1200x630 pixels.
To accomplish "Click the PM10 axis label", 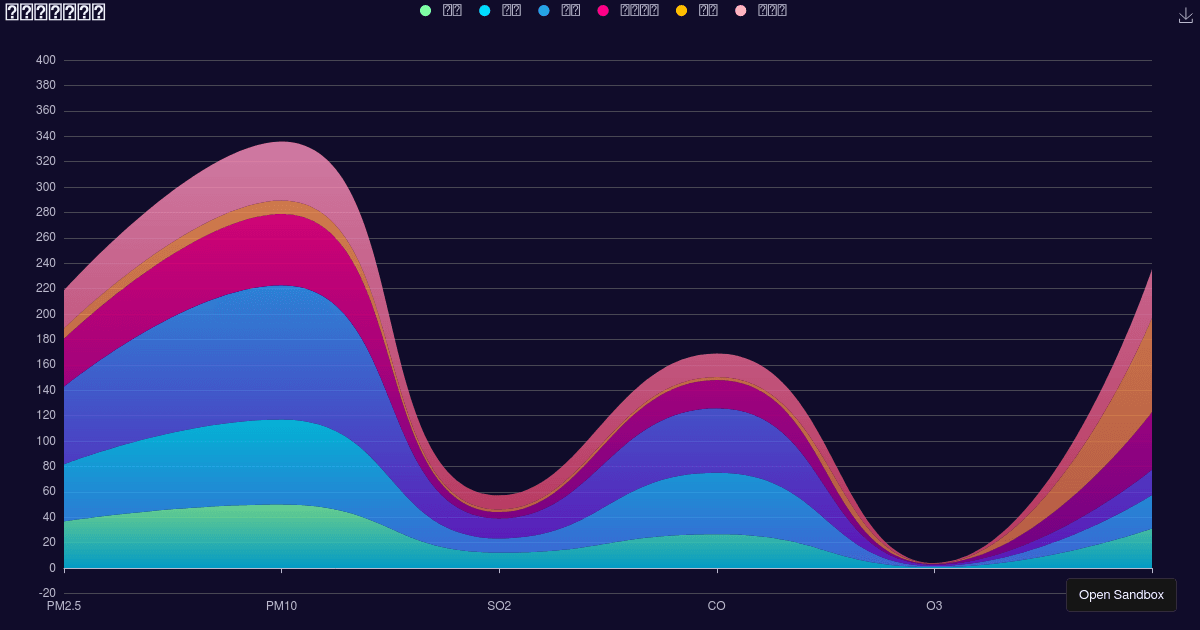I will 281,606.
